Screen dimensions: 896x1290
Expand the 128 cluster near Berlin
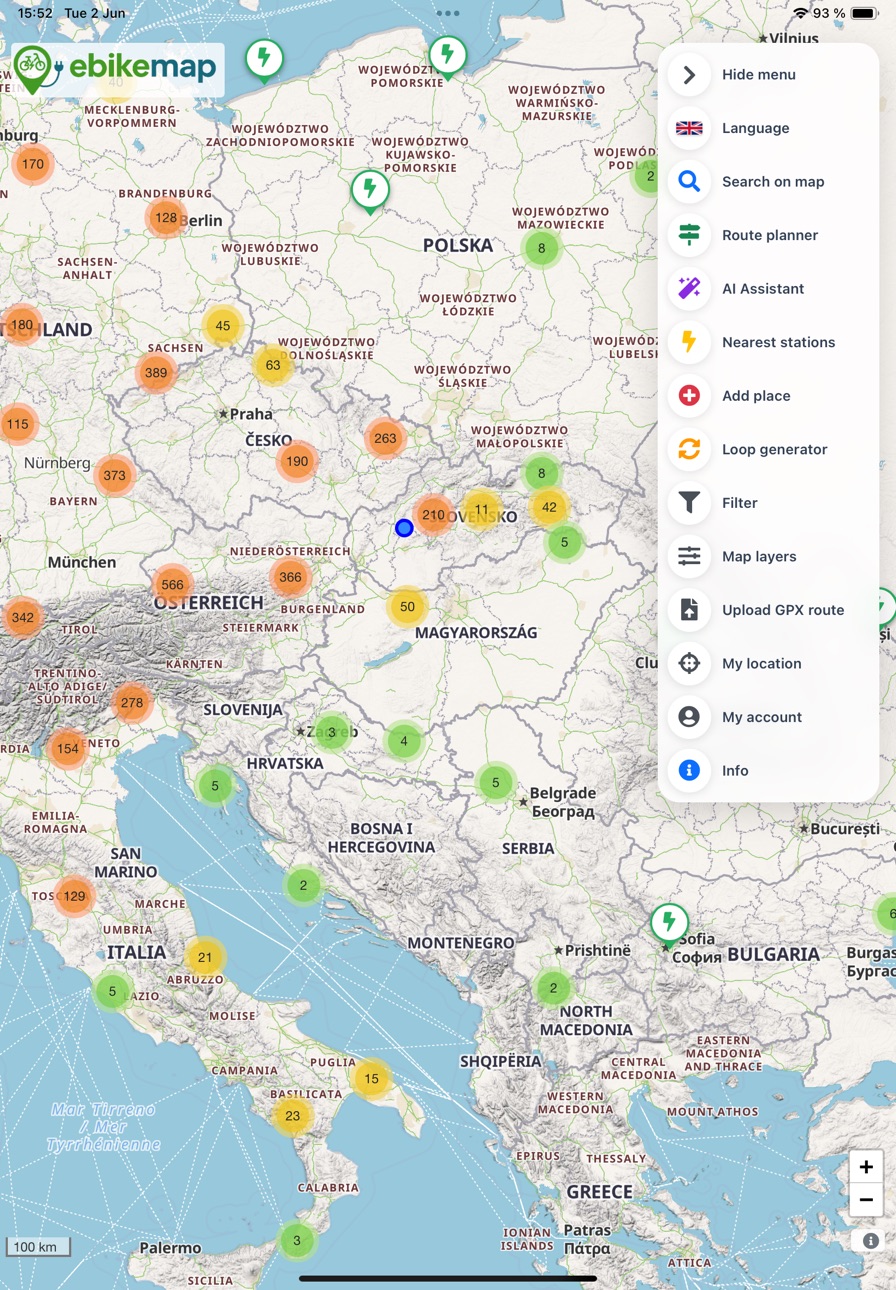pos(166,217)
